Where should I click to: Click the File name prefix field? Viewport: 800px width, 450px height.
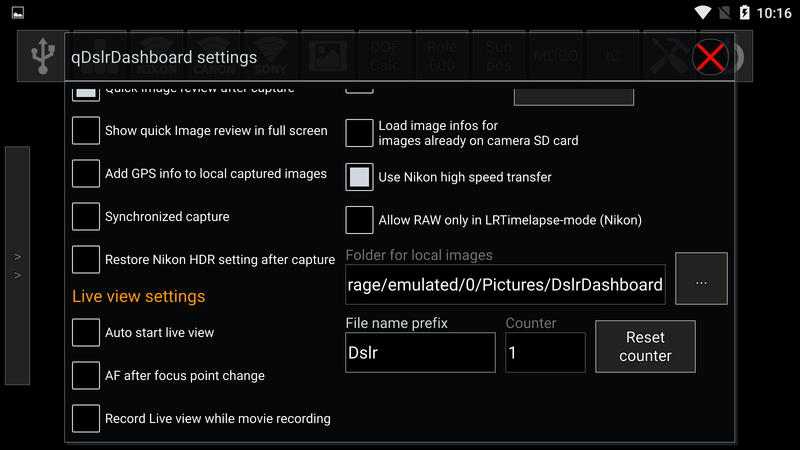pos(420,353)
